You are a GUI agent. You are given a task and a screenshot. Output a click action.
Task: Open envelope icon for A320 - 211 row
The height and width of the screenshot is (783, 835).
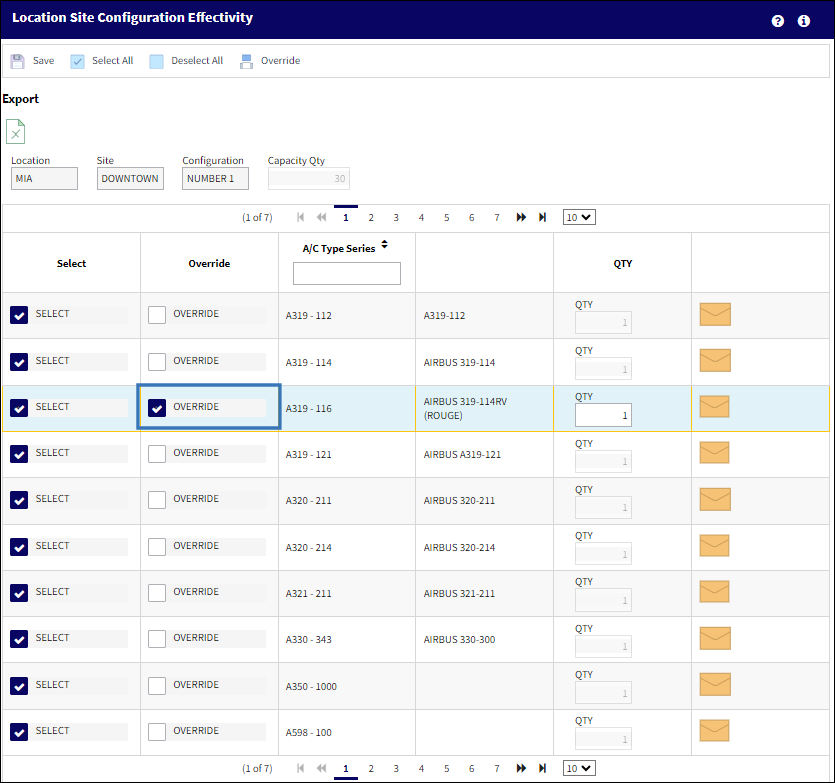pos(715,499)
